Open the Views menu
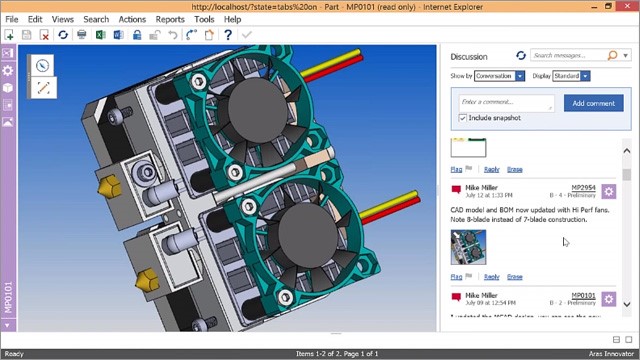This screenshot has height=360, width=640. coord(63,19)
